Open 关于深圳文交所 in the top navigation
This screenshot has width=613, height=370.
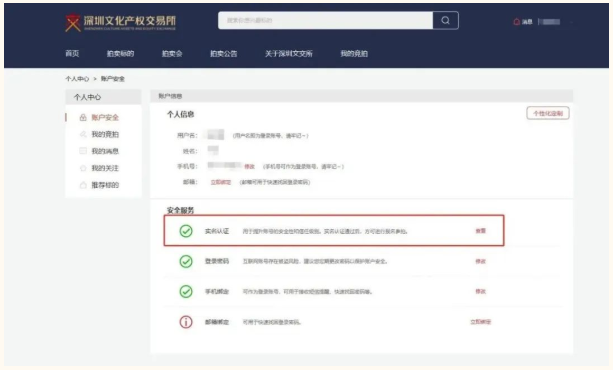coord(289,54)
